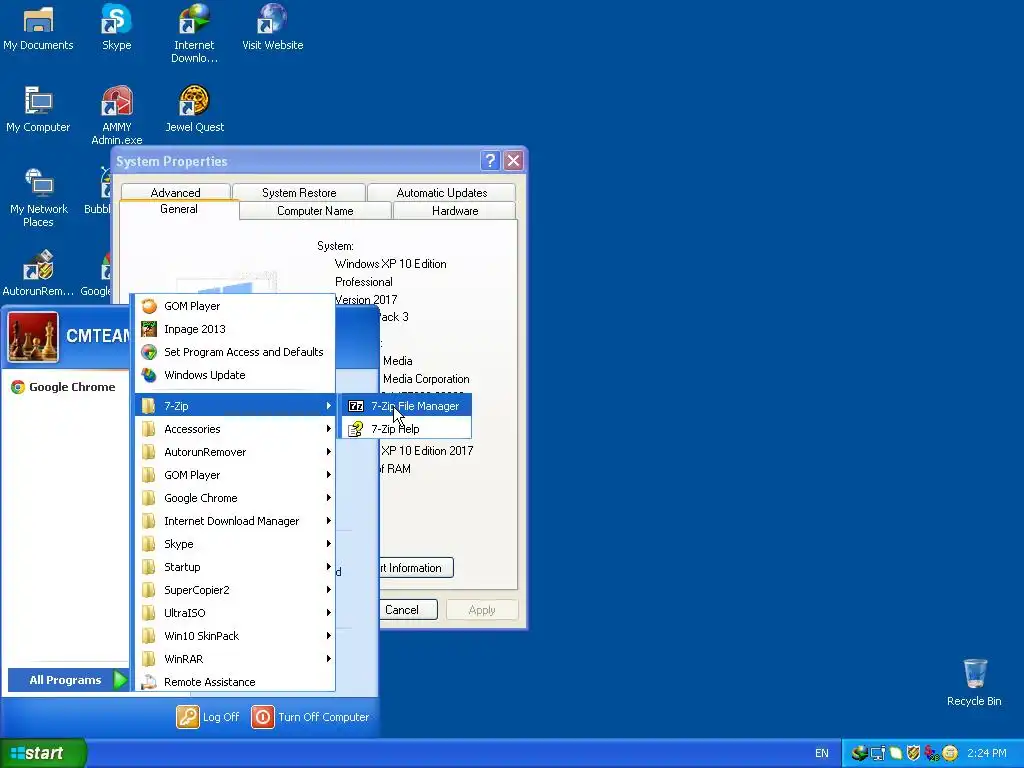Viewport: 1024px width, 768px height.
Task: Launch Jewel Quest game icon
Action: pos(194,110)
